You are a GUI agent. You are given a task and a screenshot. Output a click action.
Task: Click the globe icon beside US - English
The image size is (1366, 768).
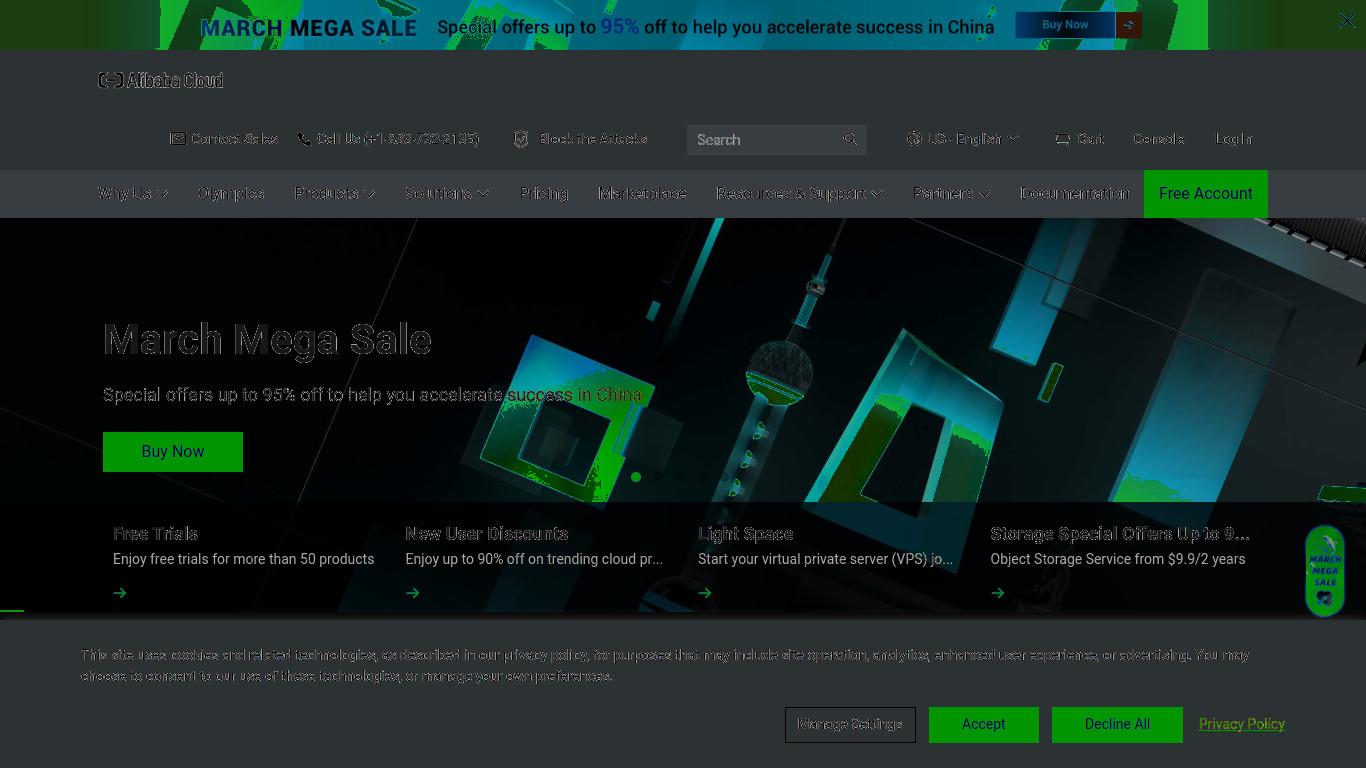coord(914,139)
